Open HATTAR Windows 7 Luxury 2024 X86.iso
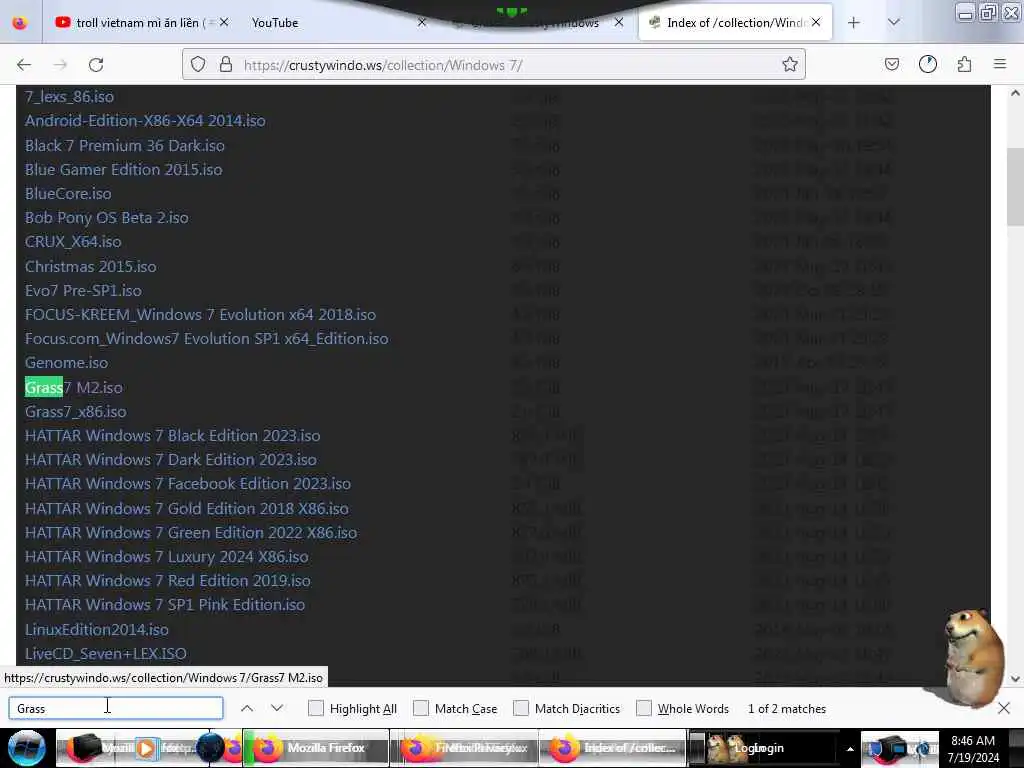Viewport: 1024px width, 768px height. [167, 557]
